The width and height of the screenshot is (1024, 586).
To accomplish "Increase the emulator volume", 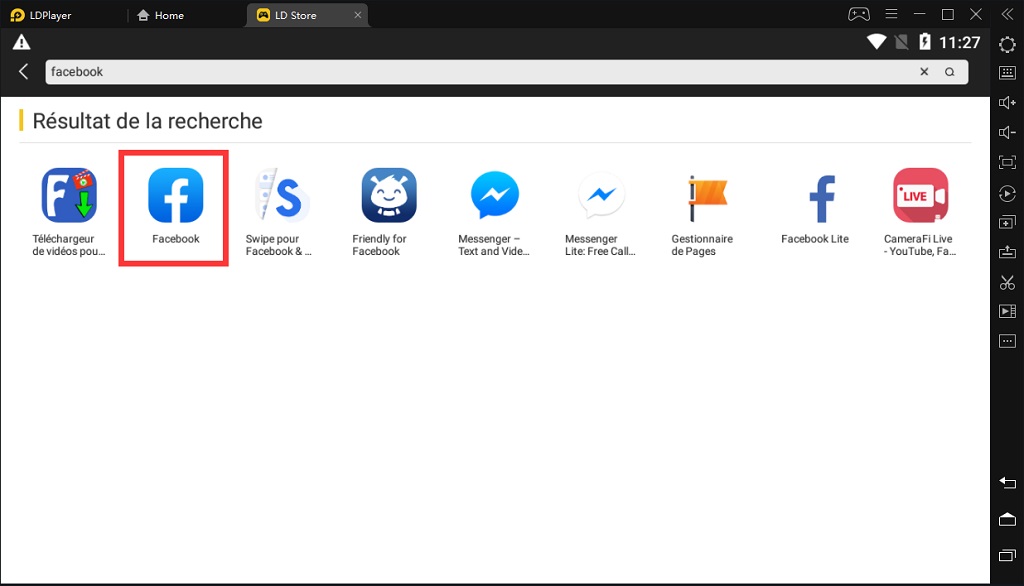I will (1007, 102).
